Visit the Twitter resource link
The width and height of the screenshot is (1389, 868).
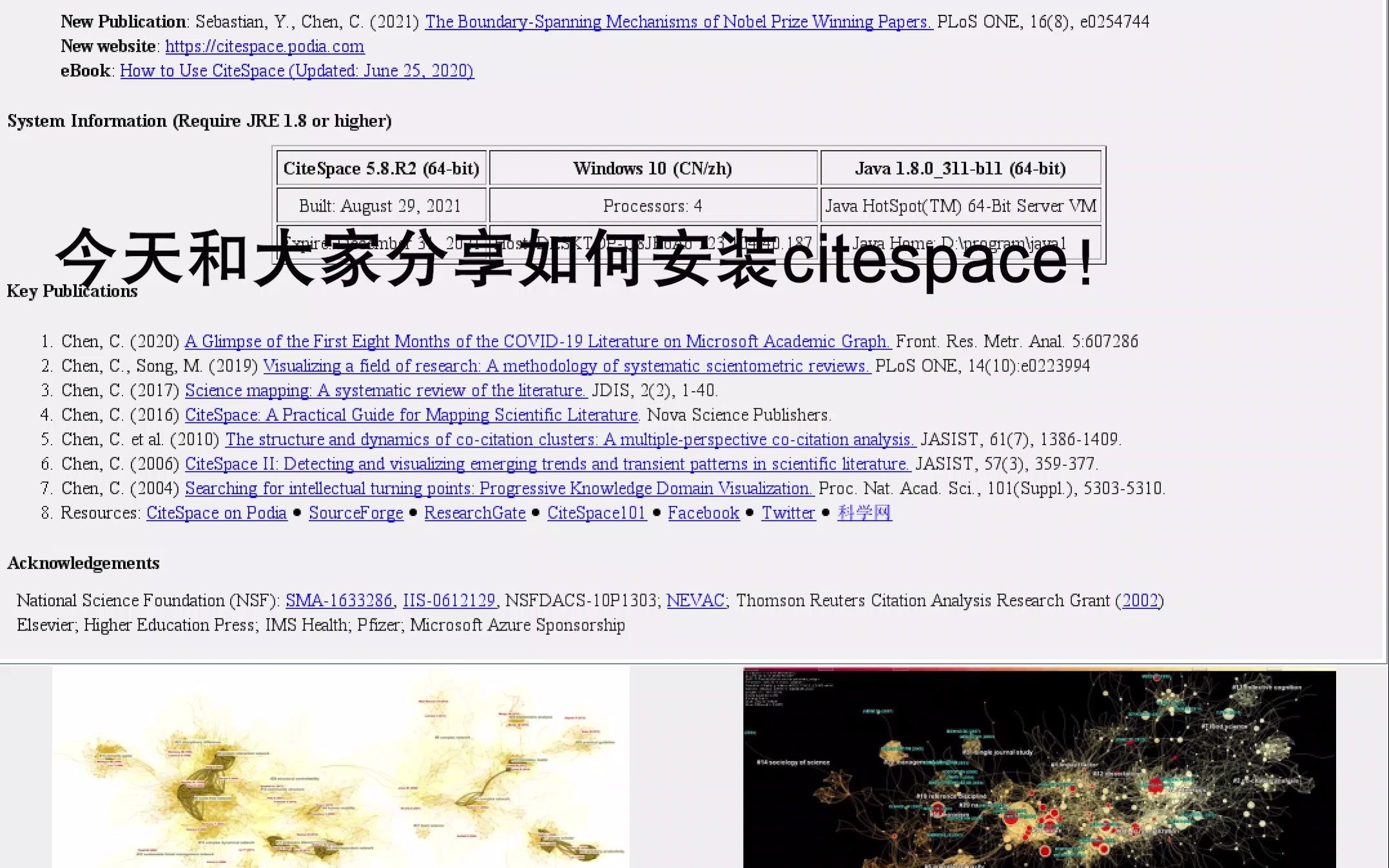[789, 513]
